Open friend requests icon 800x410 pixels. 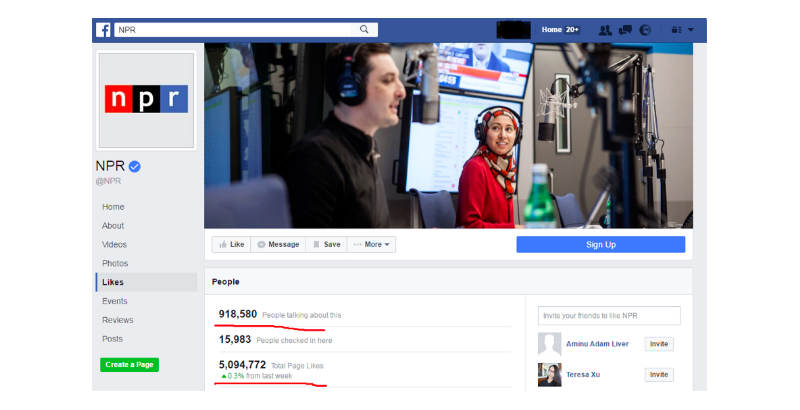tap(605, 30)
